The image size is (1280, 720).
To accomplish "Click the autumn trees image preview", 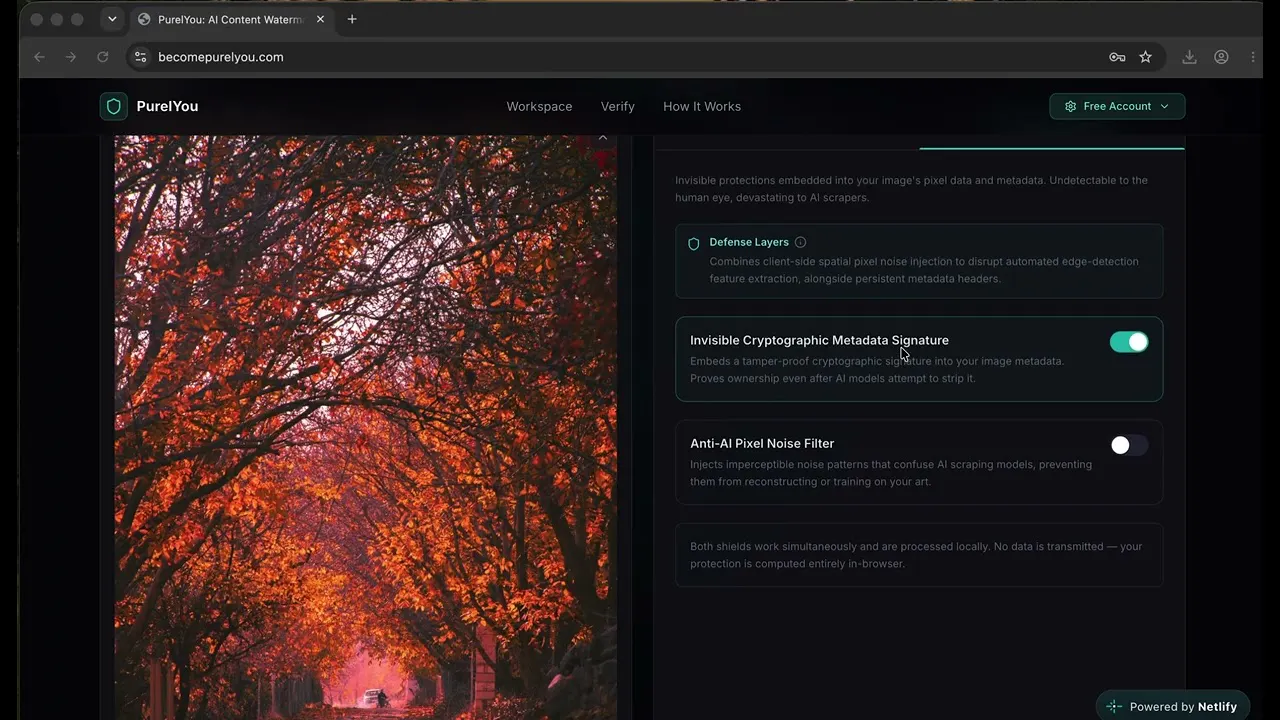I will tap(365, 428).
